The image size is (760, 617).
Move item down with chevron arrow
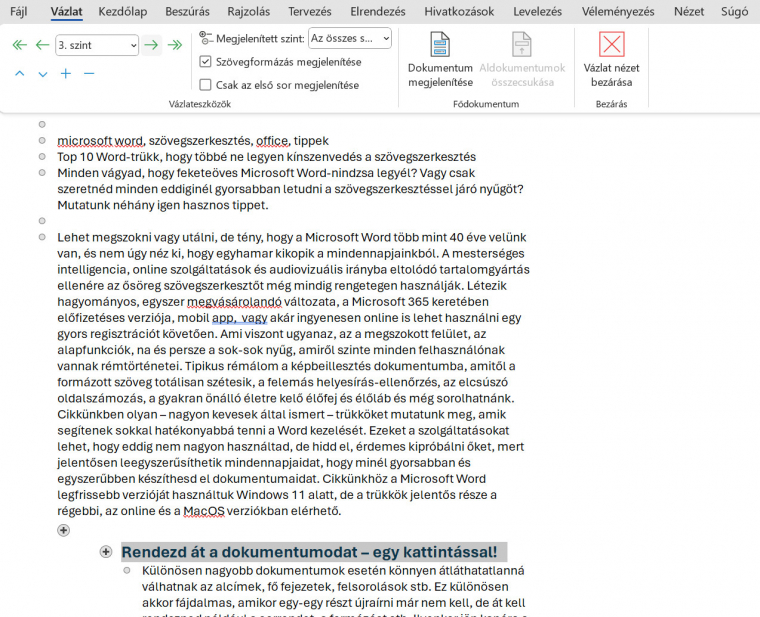click(x=43, y=74)
